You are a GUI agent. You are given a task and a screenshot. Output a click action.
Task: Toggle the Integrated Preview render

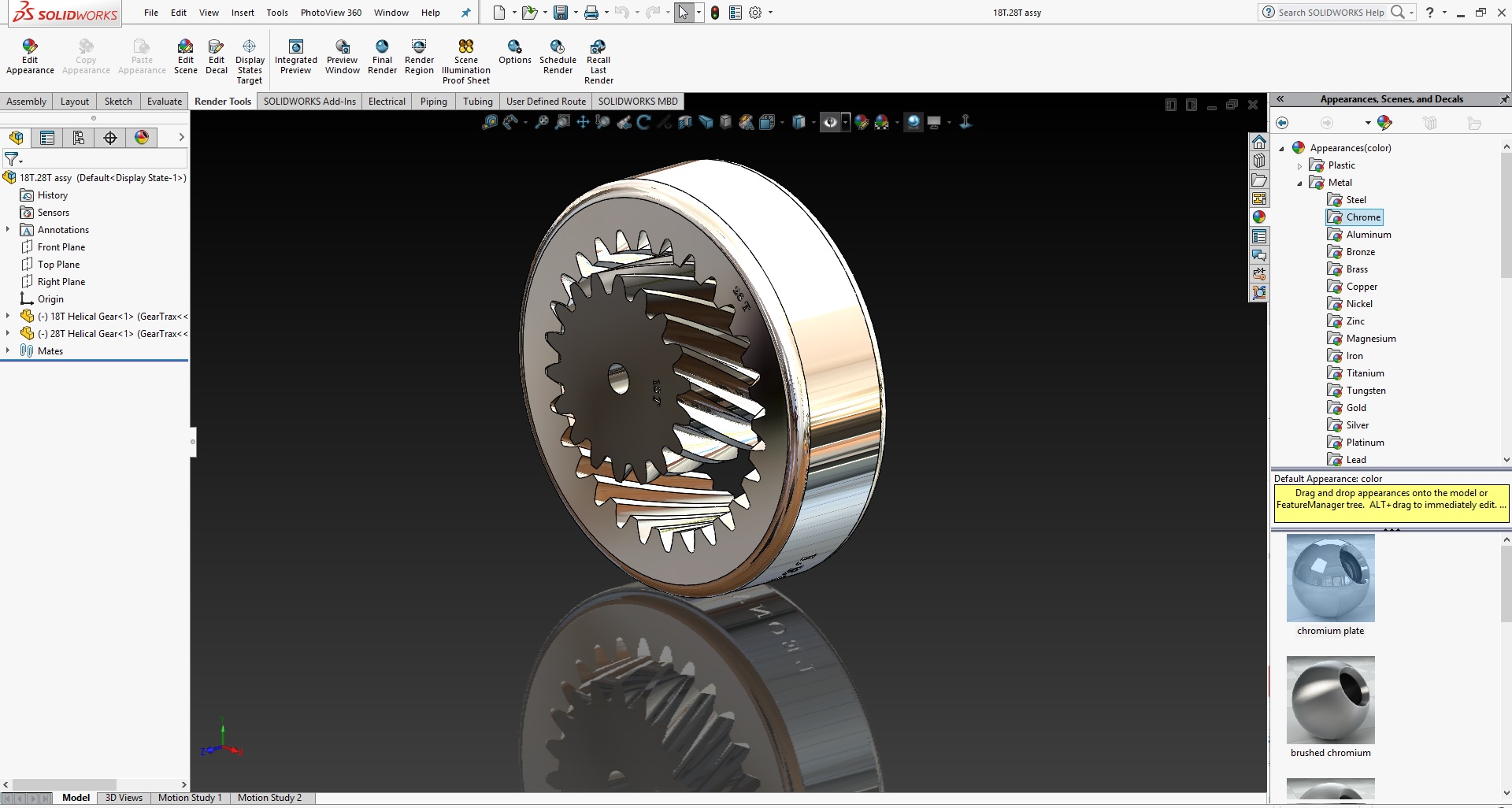296,57
